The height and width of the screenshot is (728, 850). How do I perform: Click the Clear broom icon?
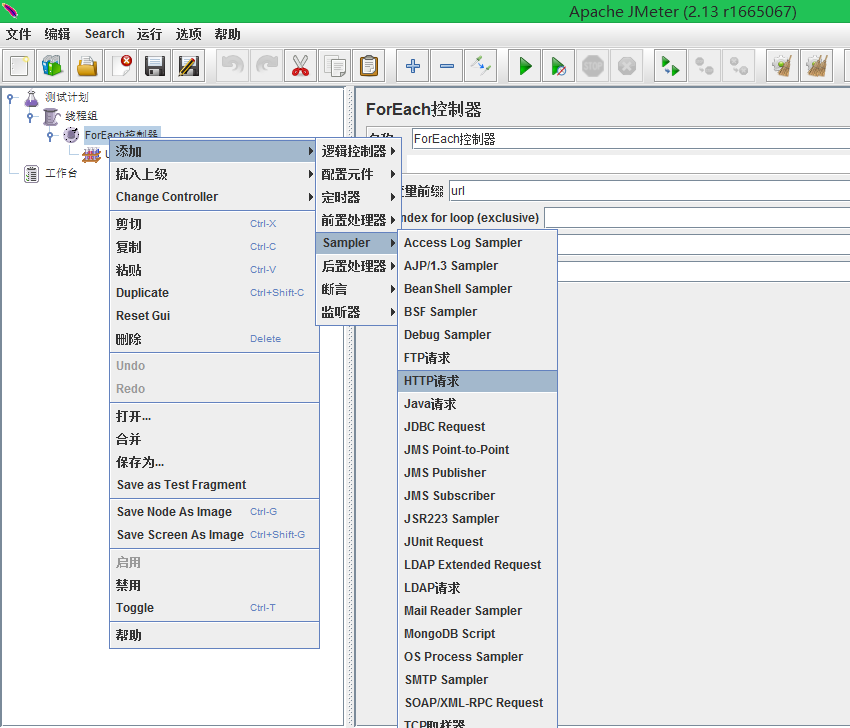(x=782, y=66)
